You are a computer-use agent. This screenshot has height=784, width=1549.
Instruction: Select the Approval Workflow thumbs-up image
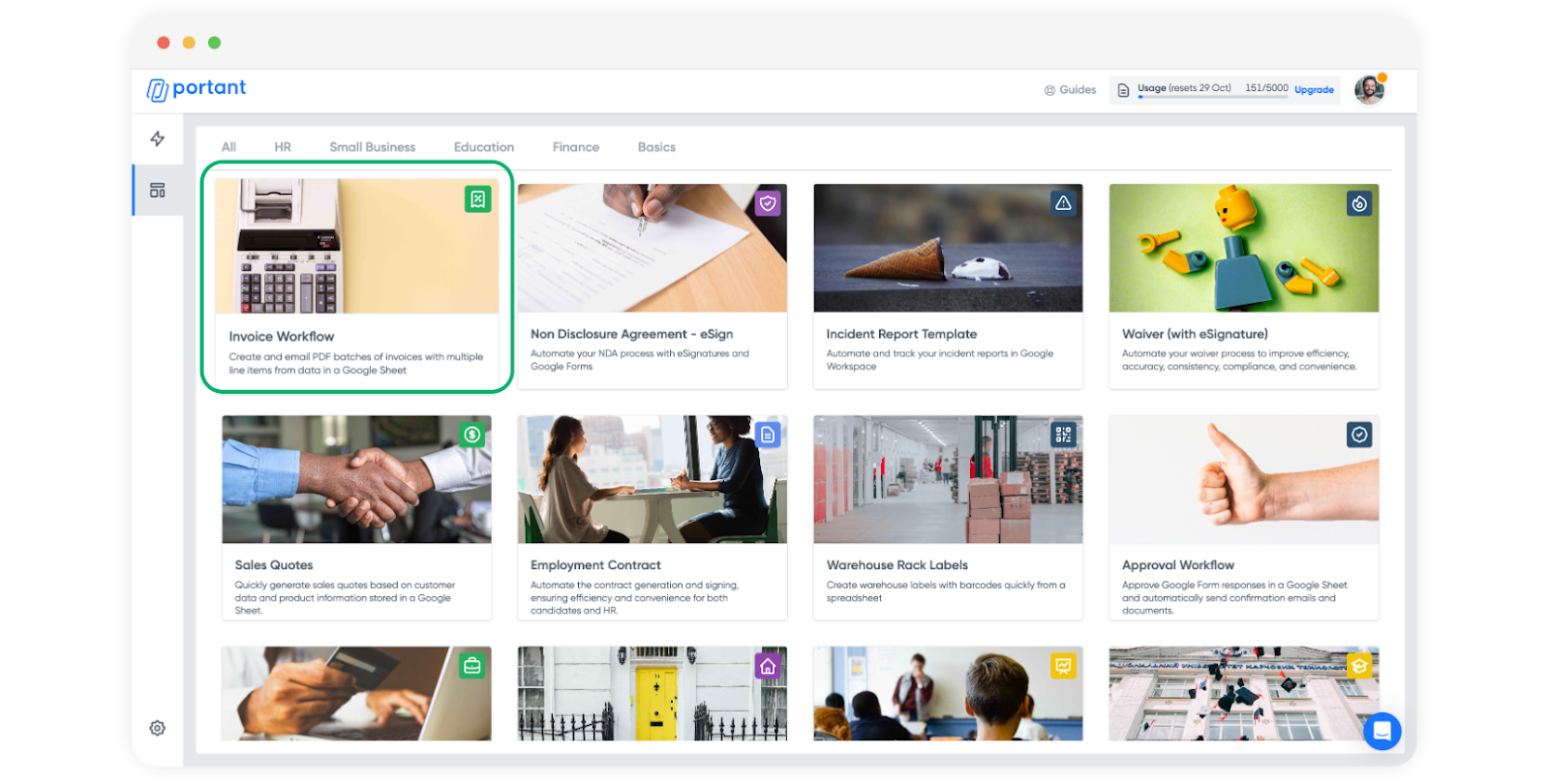tap(1243, 479)
